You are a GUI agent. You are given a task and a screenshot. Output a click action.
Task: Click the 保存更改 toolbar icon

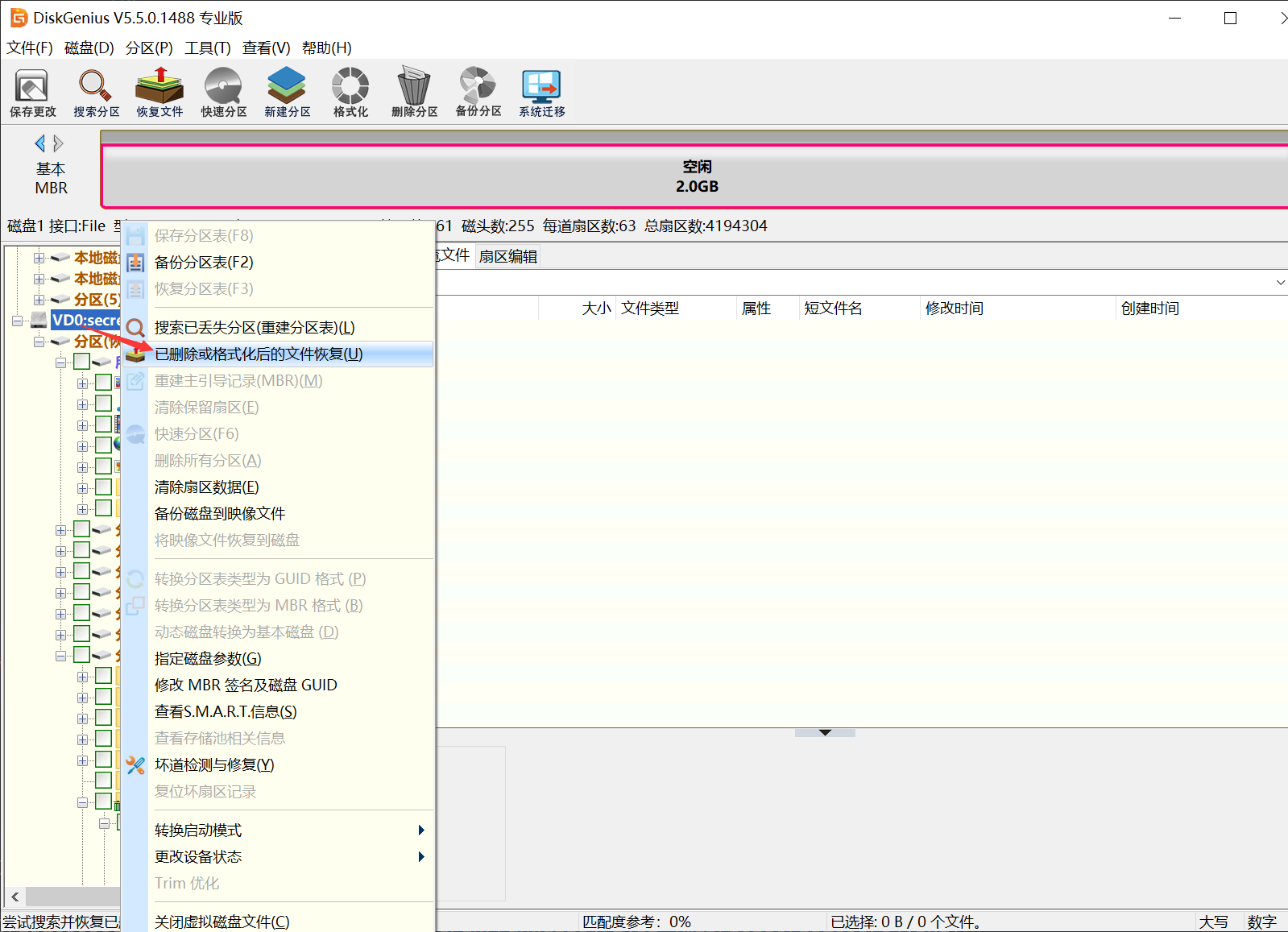point(32,93)
